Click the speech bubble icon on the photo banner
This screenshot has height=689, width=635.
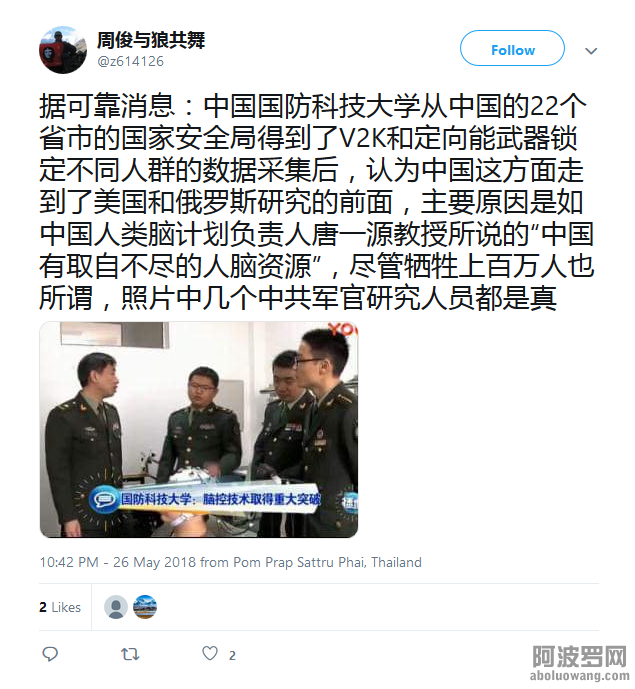[x=104, y=500]
